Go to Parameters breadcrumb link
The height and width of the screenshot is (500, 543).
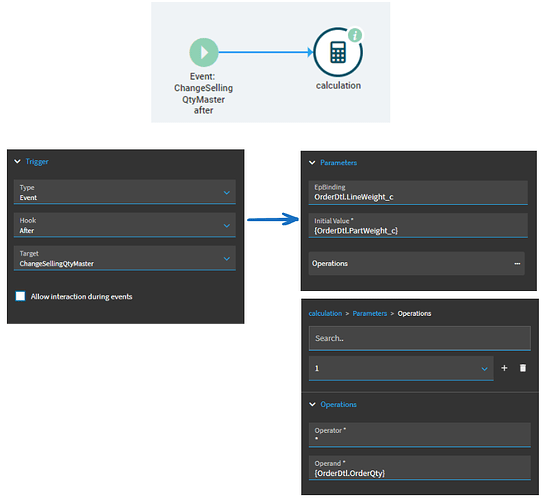point(370,313)
